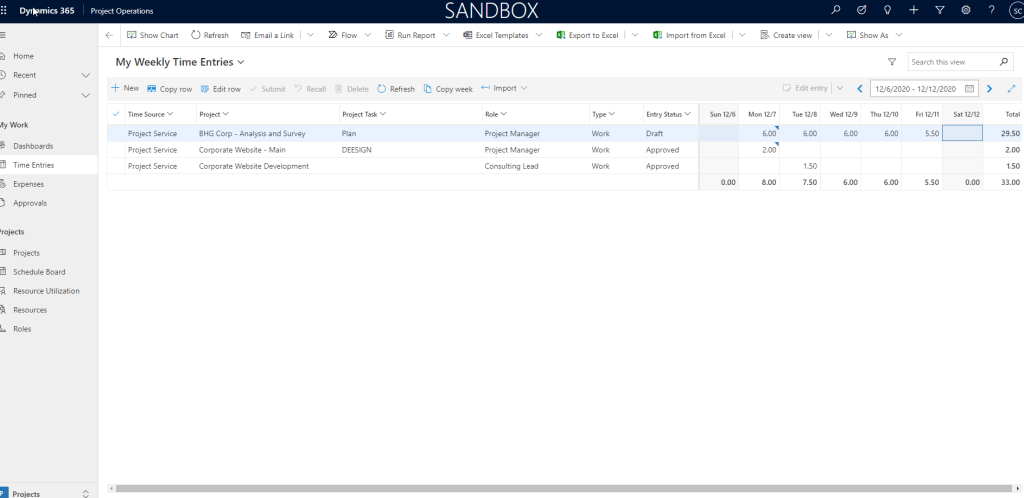Image resolution: width=1024 pixels, height=498 pixels.
Task: Open the Settings gear icon
Action: coord(965,10)
